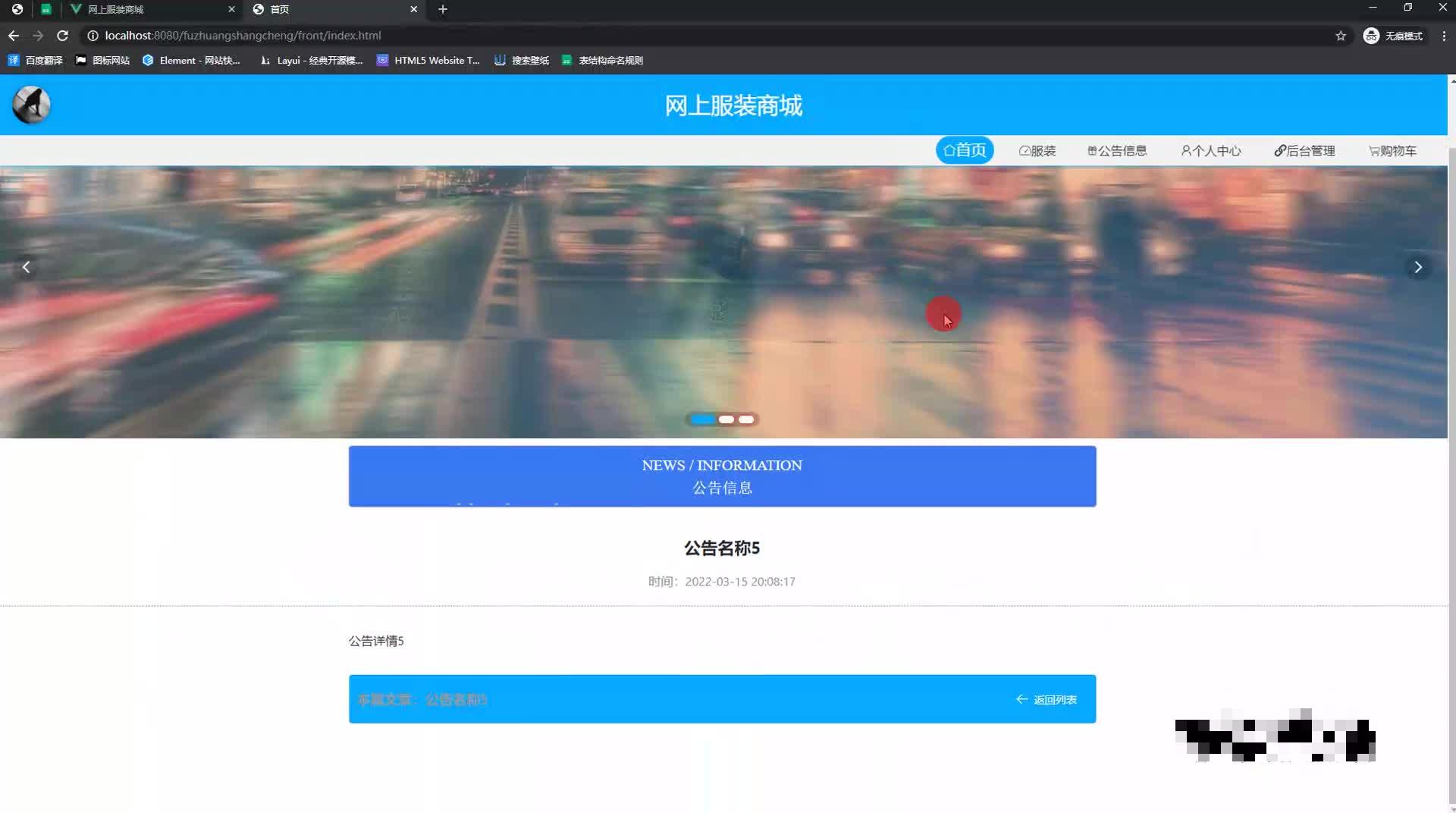
Task: Select the first carousel indicator dot
Action: click(702, 419)
